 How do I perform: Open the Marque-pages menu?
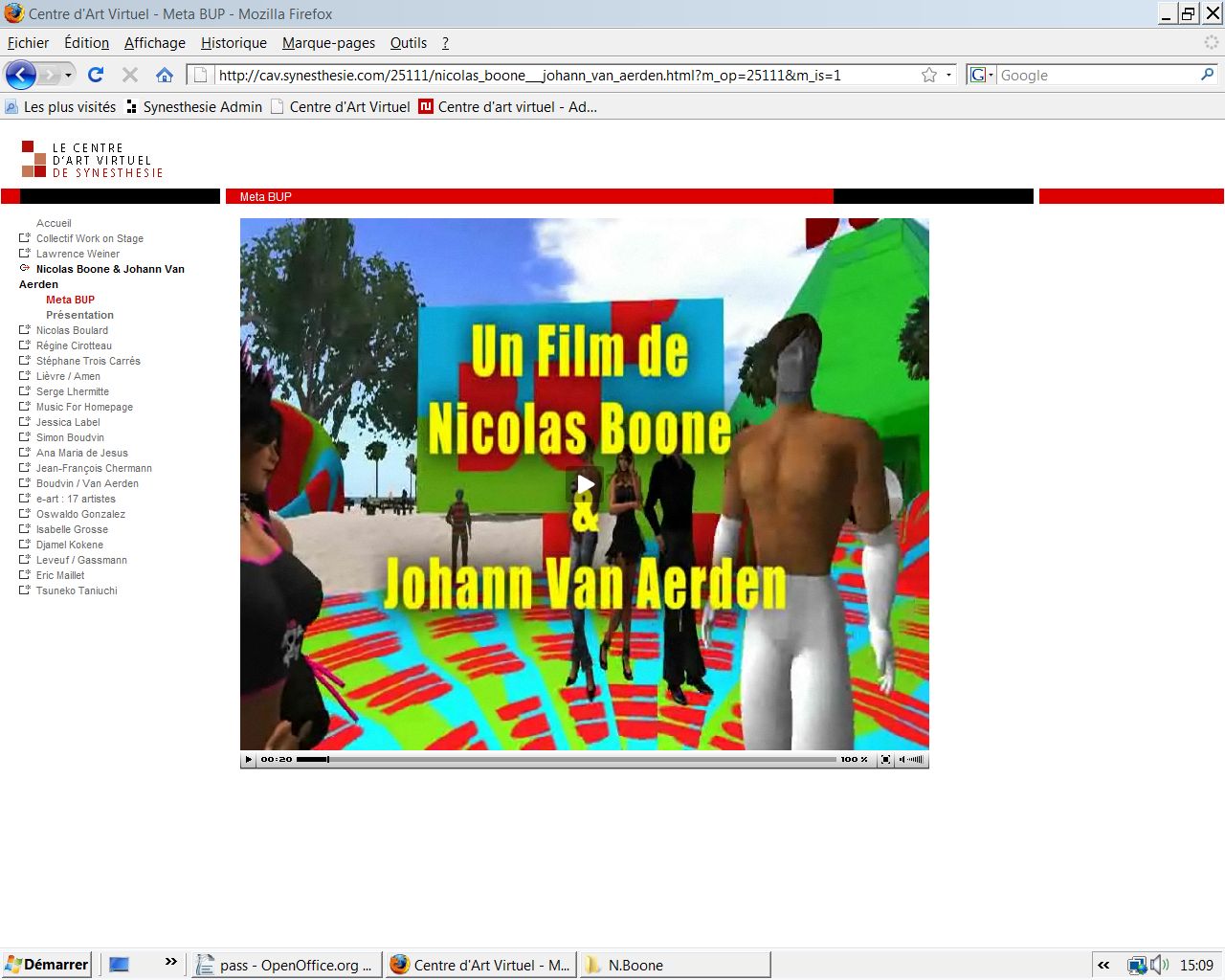click(328, 43)
